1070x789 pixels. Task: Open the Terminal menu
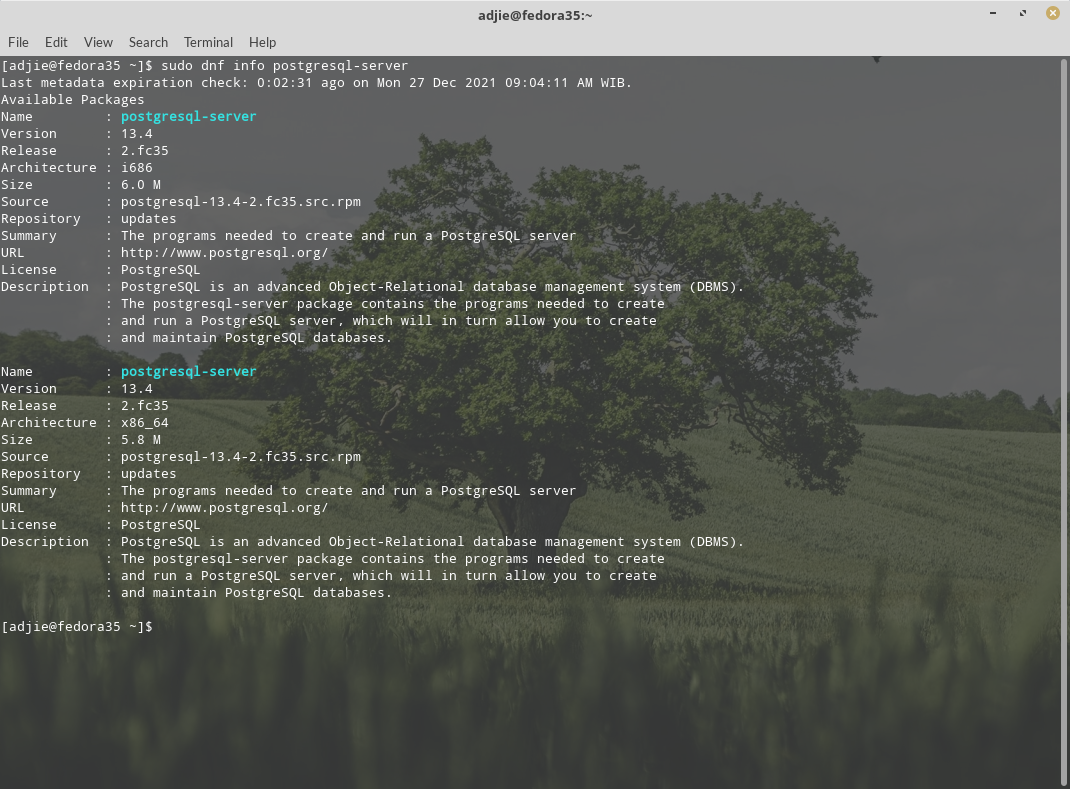(208, 42)
